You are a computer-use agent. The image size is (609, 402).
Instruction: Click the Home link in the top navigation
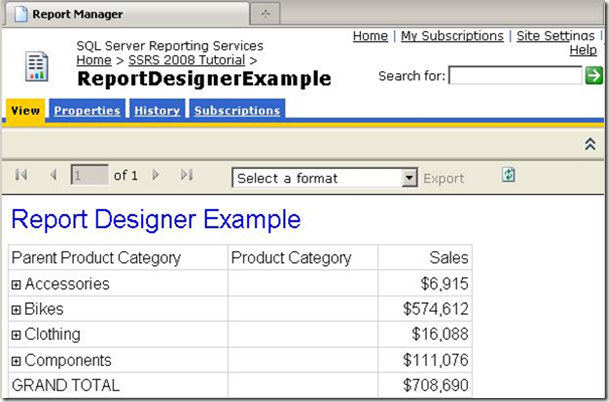click(x=370, y=36)
